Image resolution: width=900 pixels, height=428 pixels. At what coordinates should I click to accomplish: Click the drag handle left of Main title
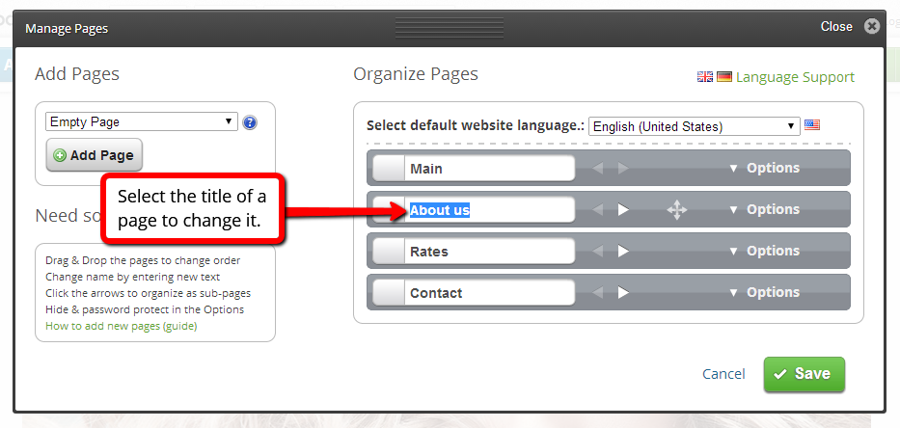[x=387, y=168]
